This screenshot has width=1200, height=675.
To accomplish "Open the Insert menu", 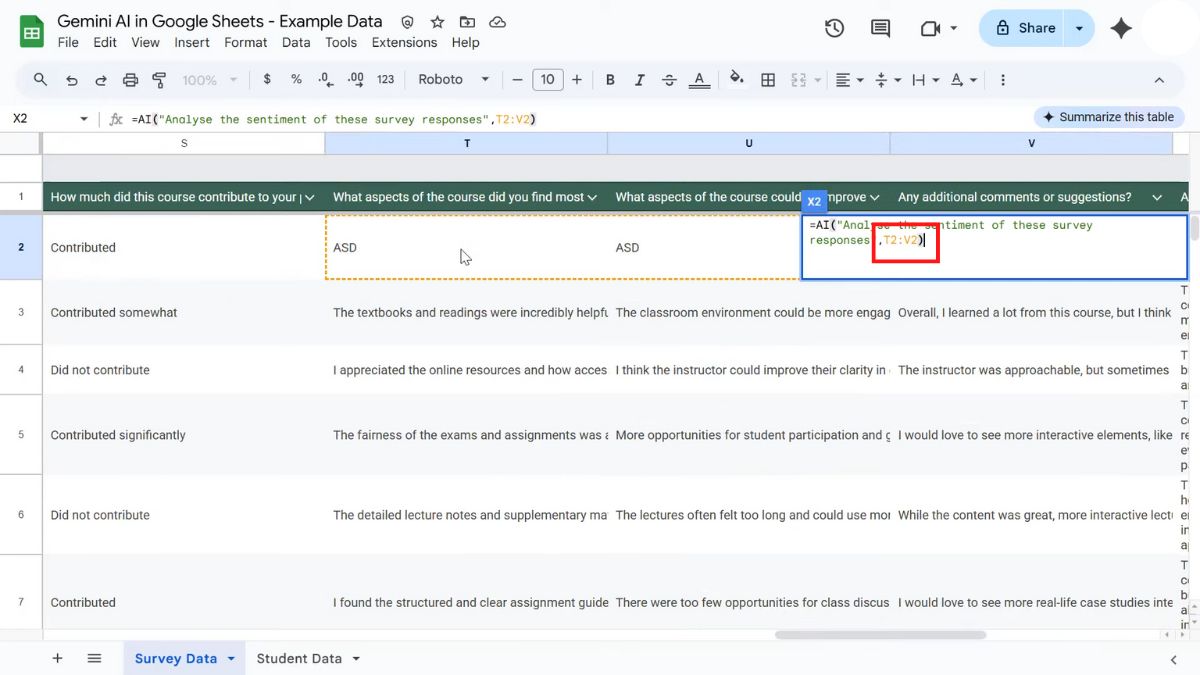I will [x=192, y=42].
